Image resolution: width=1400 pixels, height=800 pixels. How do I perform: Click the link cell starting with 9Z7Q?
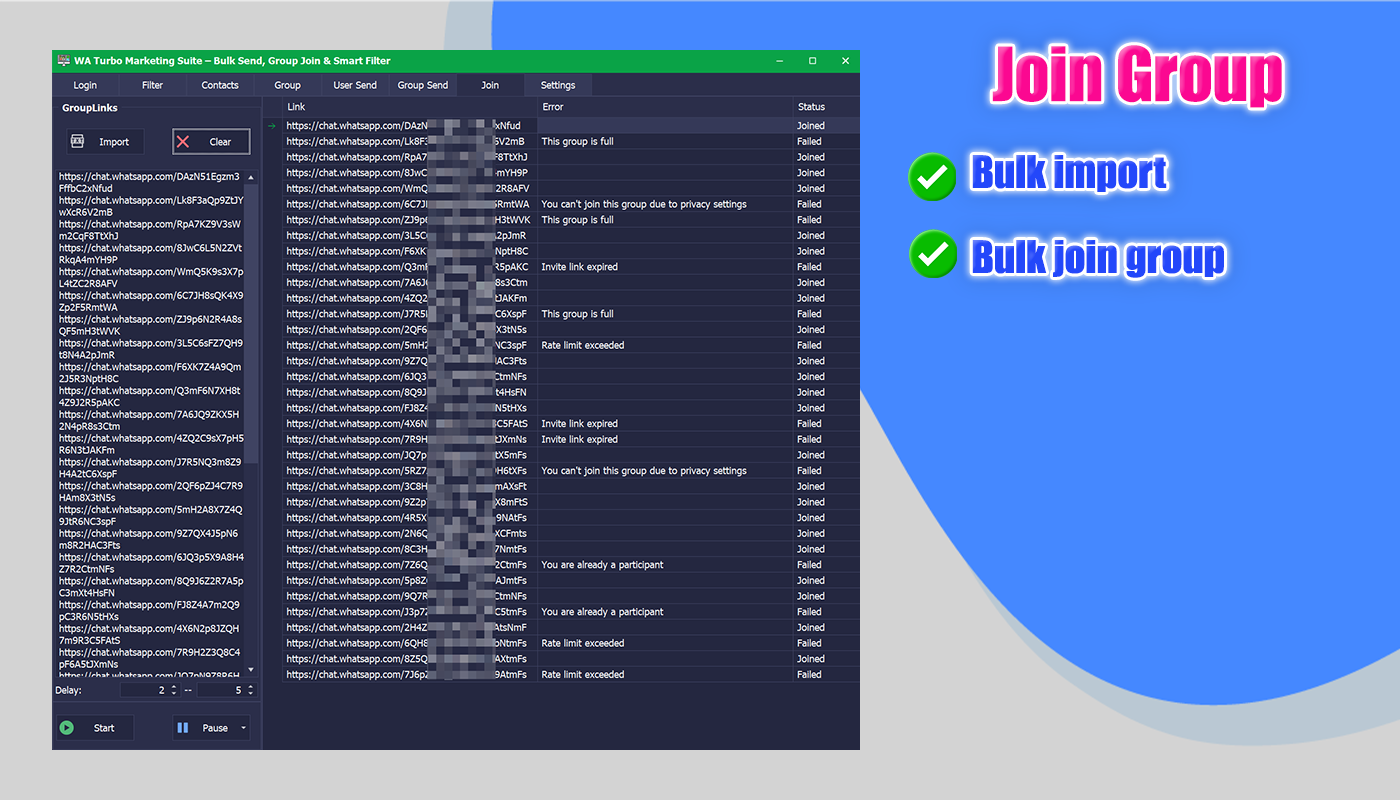coord(410,361)
